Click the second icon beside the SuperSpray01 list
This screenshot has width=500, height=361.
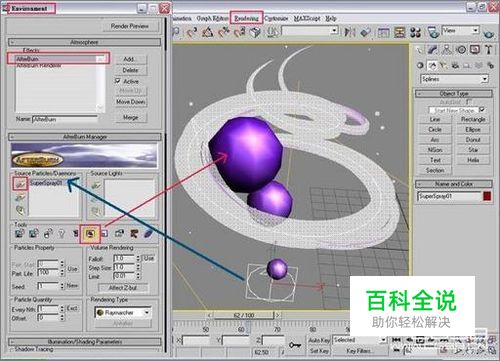[20, 197]
